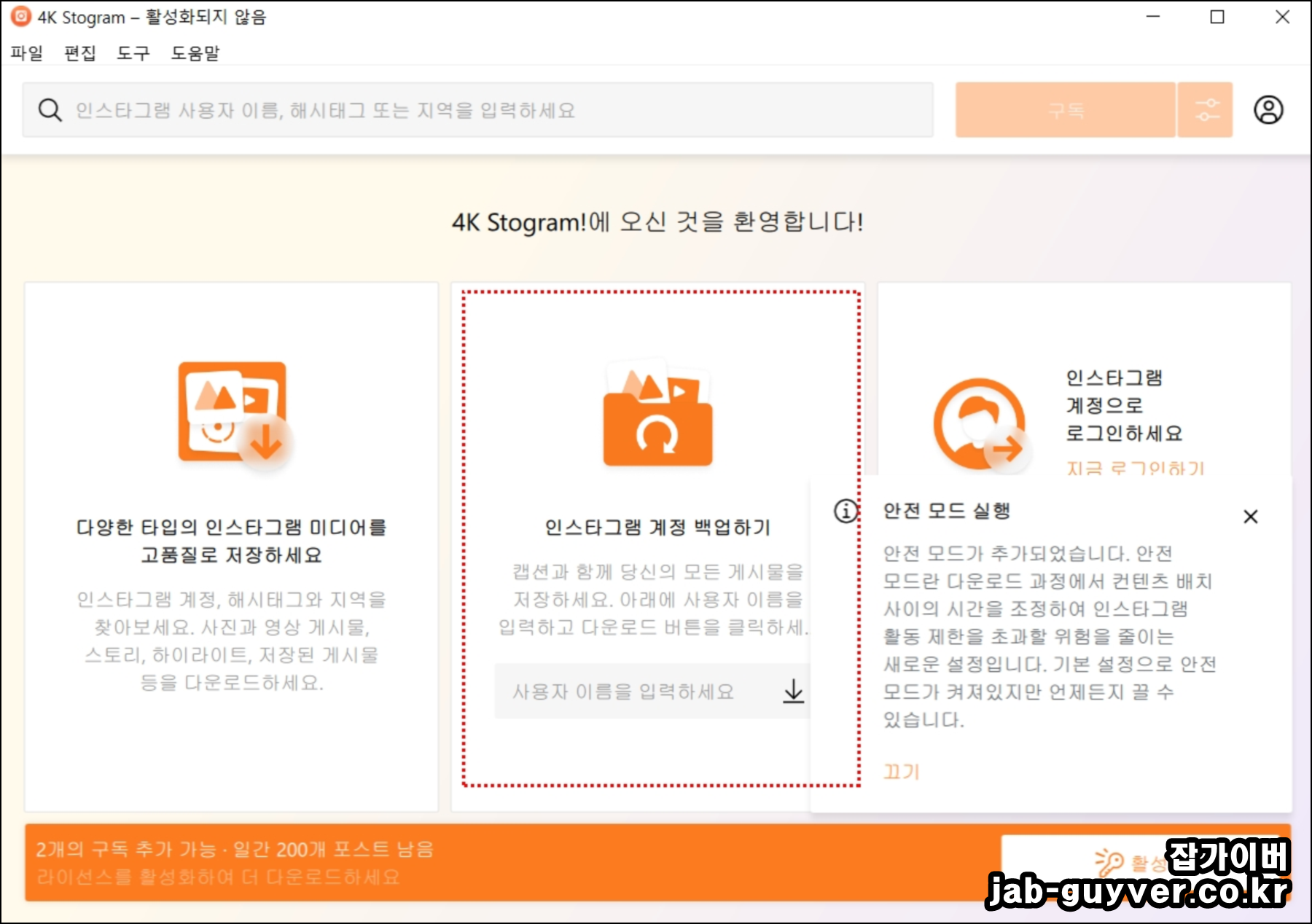Minimize the 4K Stogram window
The height and width of the screenshot is (924, 1312).
click(1153, 16)
